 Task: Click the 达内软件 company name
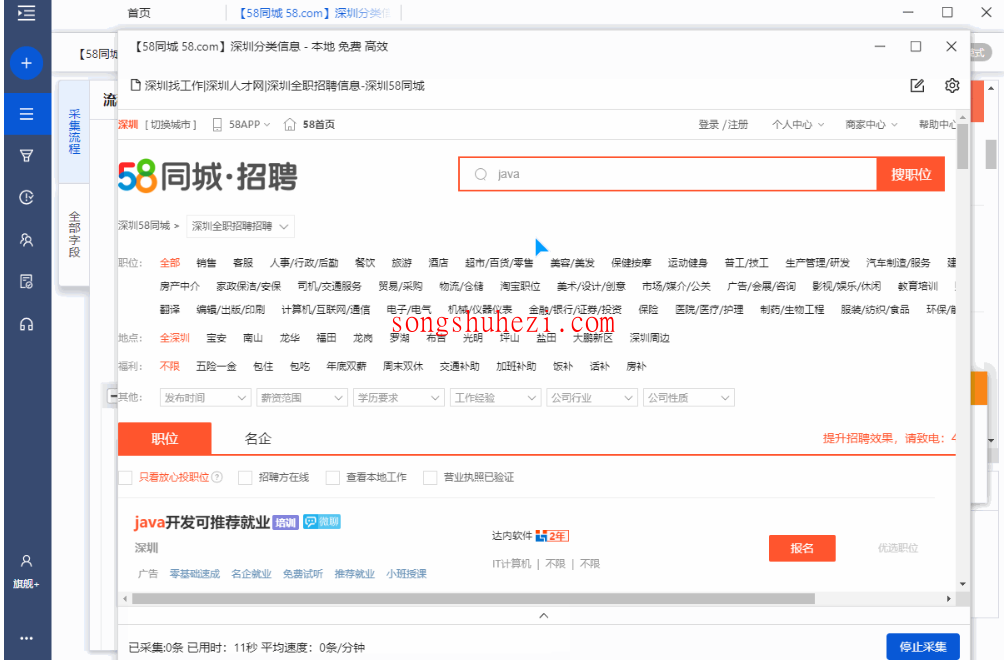coord(512,535)
